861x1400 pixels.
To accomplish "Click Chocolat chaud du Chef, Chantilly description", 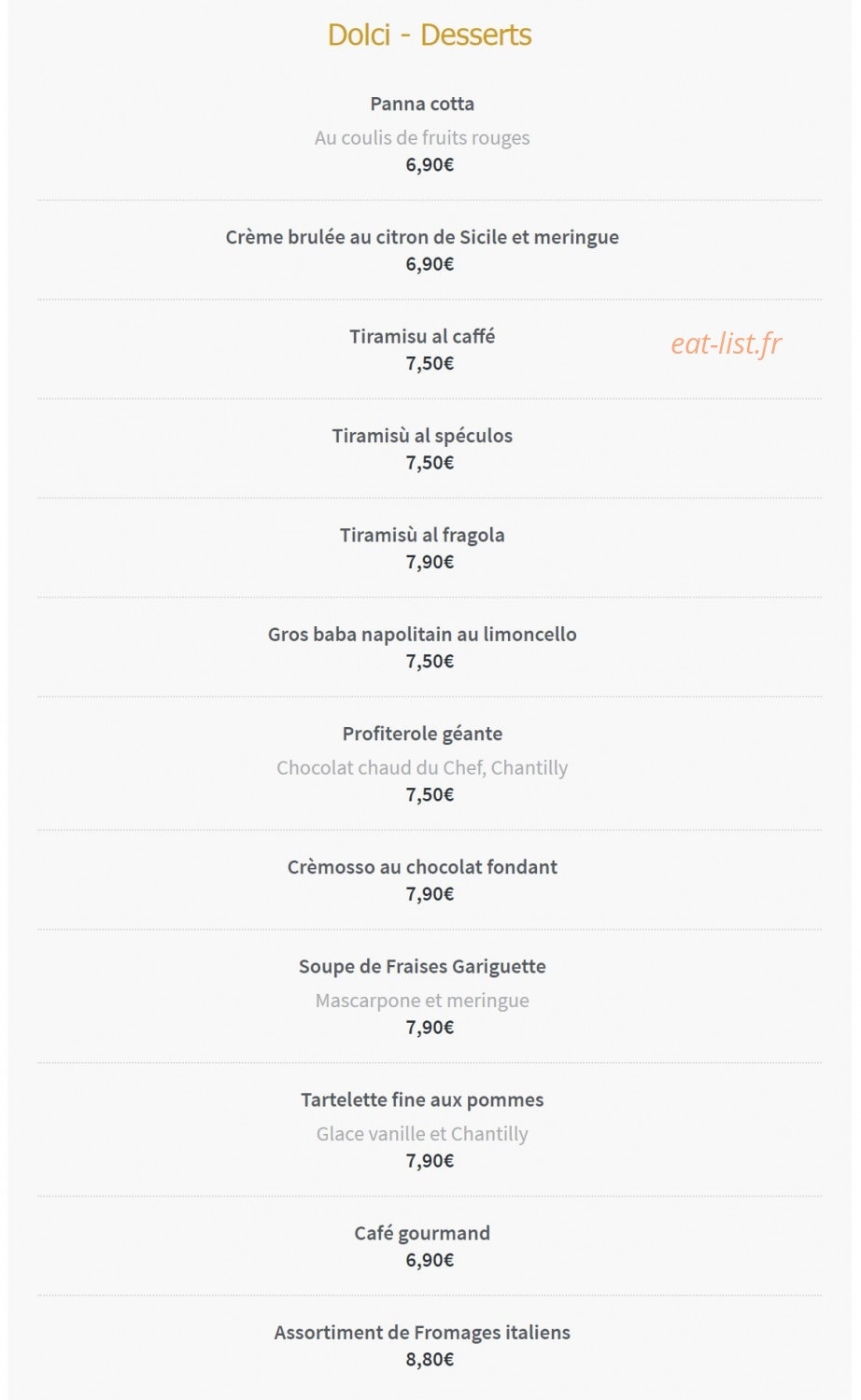I will coord(422,768).
